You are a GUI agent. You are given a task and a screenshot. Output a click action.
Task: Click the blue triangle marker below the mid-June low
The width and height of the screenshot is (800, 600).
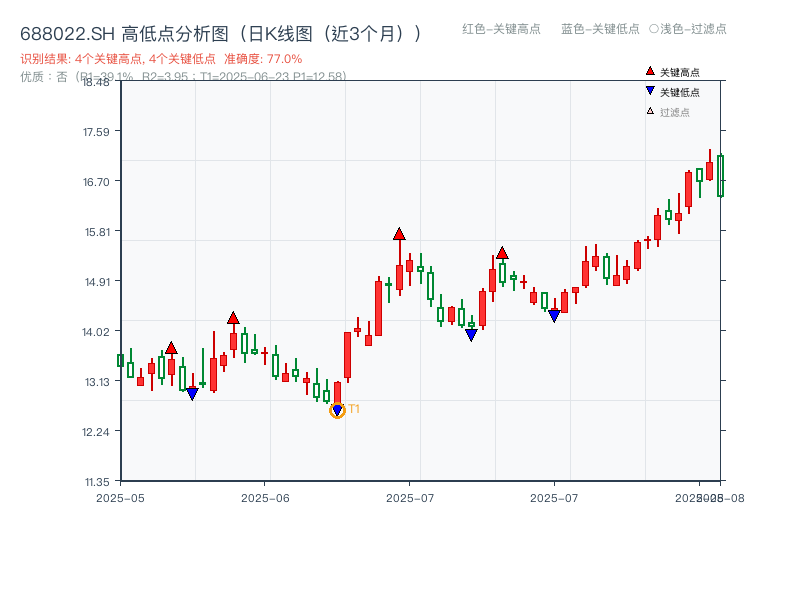(x=192, y=393)
